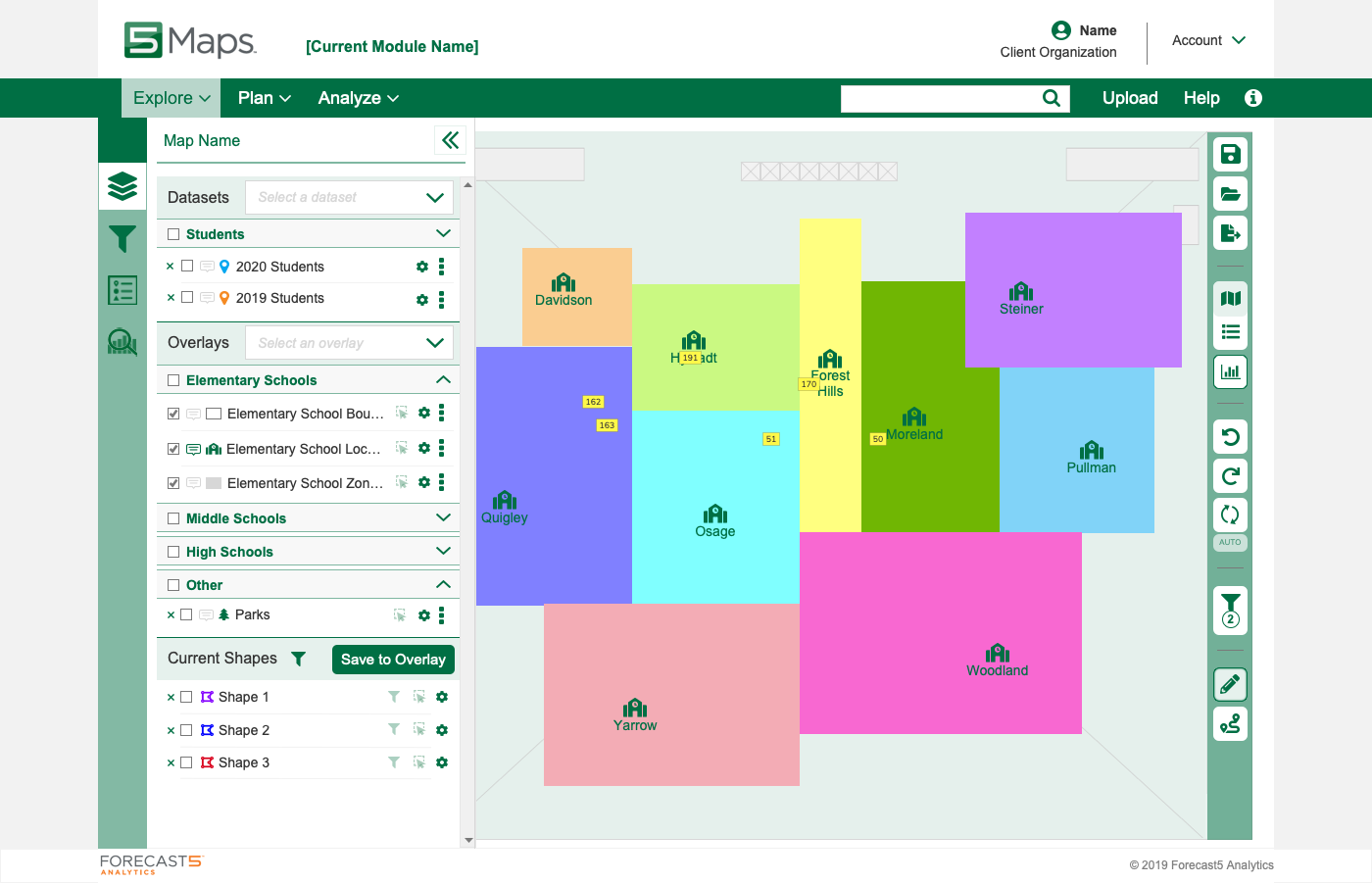The height and width of the screenshot is (883, 1372).
Task: Open the Account dropdown
Action: point(1208,40)
